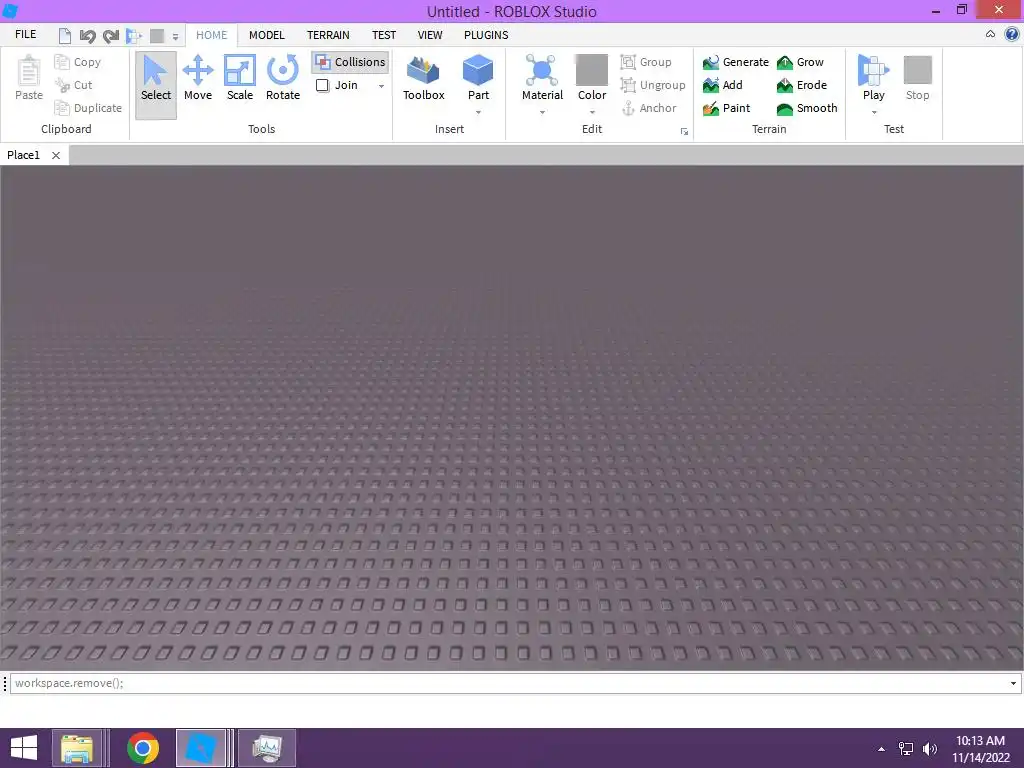Expand the Material dropdown arrow

click(x=542, y=112)
